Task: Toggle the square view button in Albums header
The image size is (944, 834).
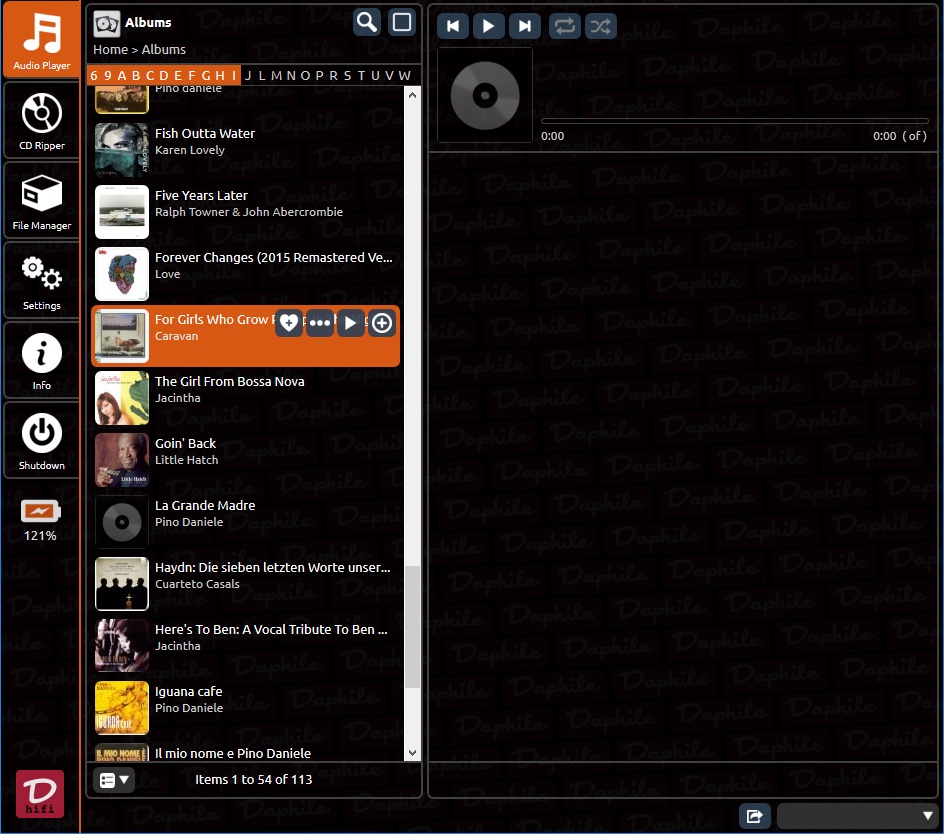Action: (x=402, y=22)
